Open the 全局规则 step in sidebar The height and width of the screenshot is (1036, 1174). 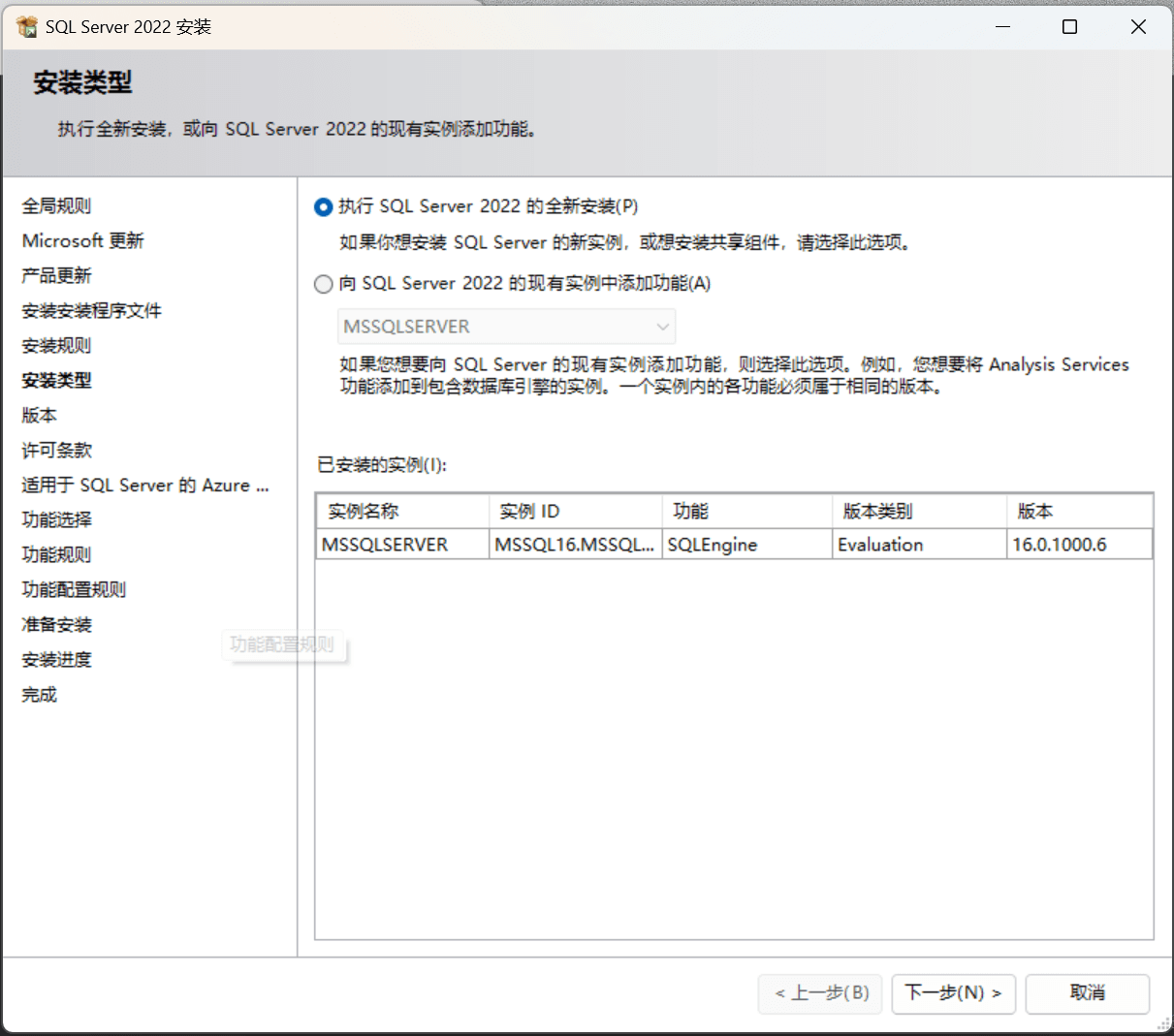coord(56,205)
